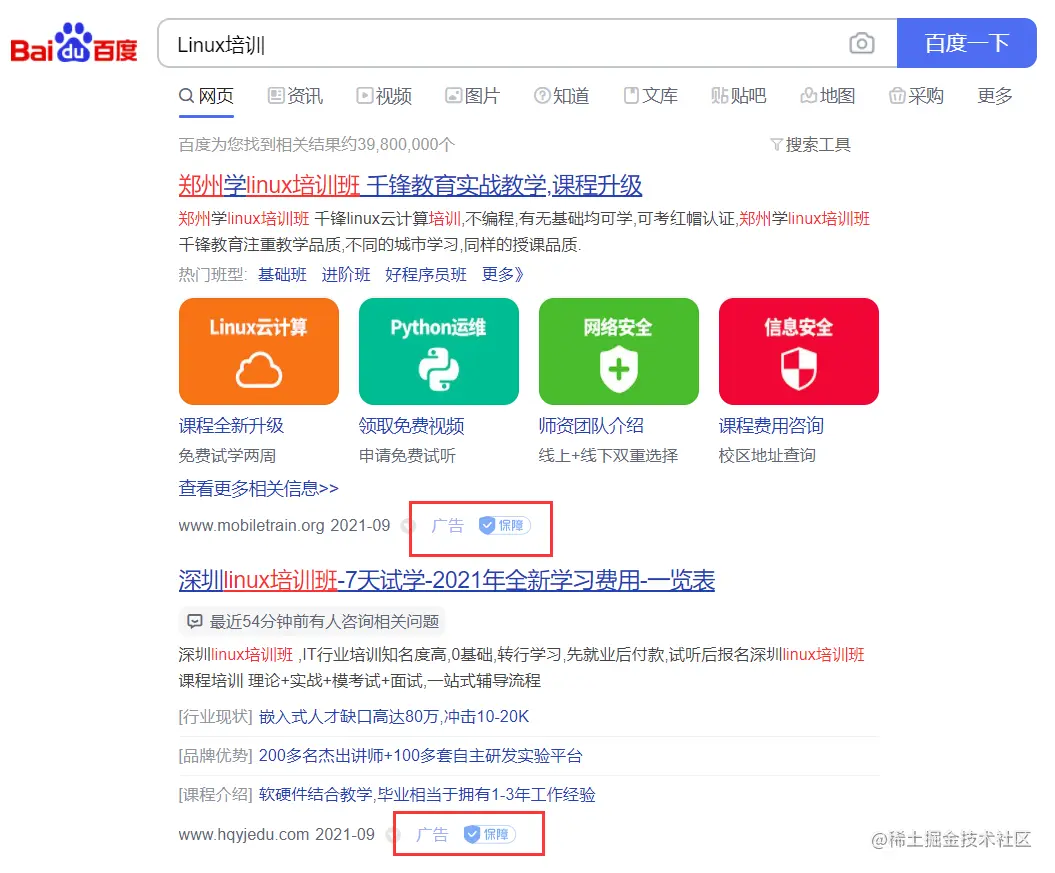Click 申请免费试听 text
This screenshot has height=873, width=1055.
point(407,455)
